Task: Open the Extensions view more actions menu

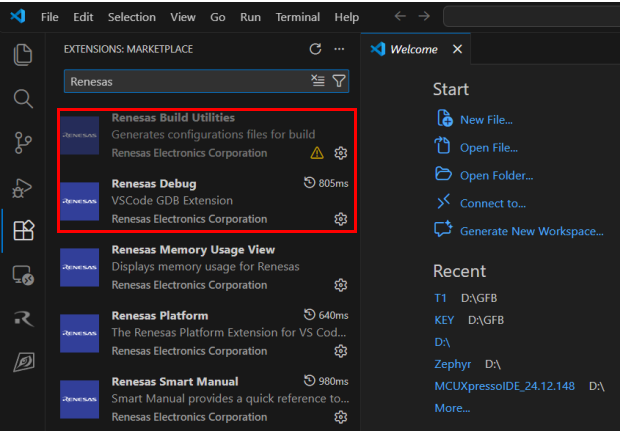Action: point(339,49)
